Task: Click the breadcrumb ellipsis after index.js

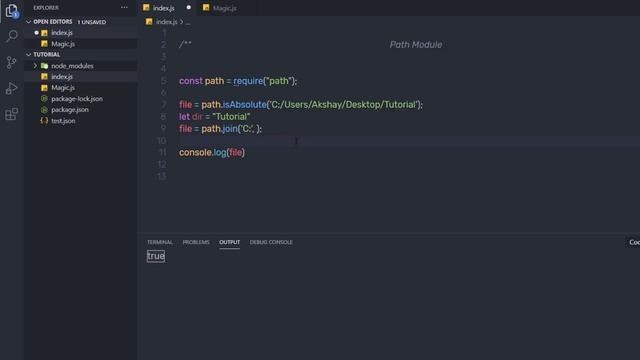Action: point(188,22)
